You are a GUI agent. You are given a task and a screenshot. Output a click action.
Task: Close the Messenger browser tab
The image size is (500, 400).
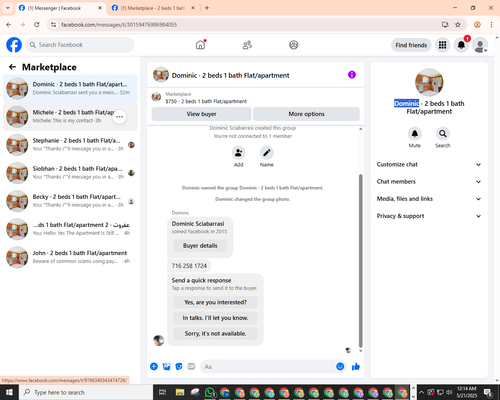[100, 8]
